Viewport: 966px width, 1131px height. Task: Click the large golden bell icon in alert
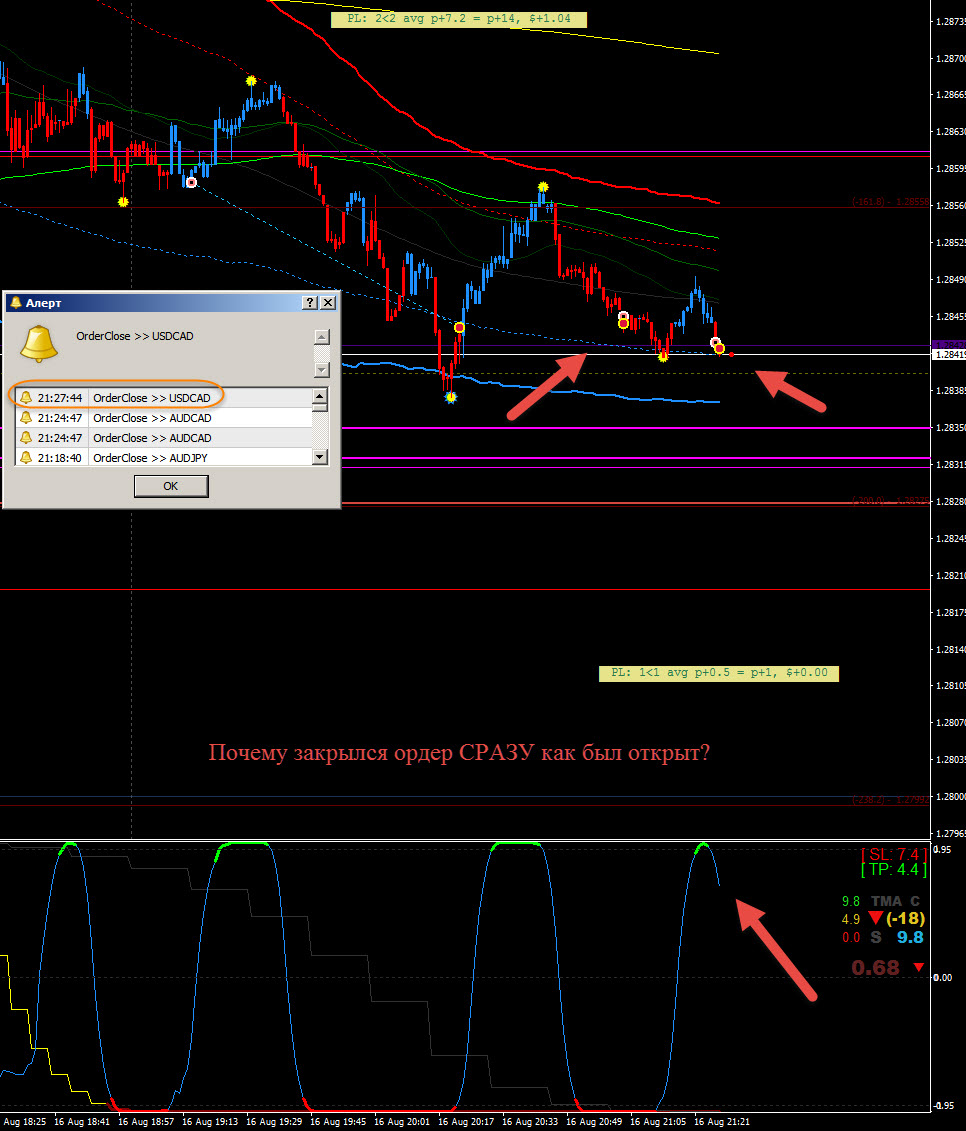(x=38, y=343)
